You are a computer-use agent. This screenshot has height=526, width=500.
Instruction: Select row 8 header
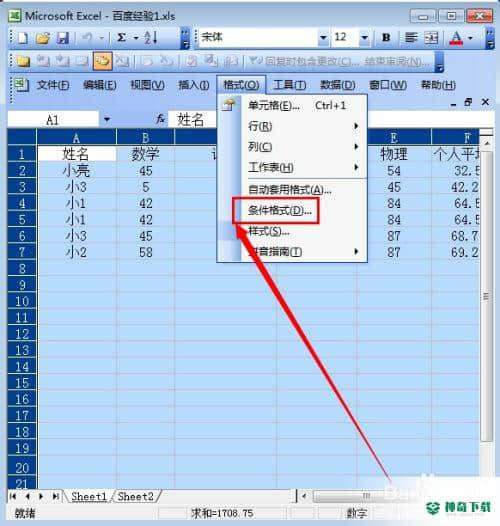tap(22, 268)
